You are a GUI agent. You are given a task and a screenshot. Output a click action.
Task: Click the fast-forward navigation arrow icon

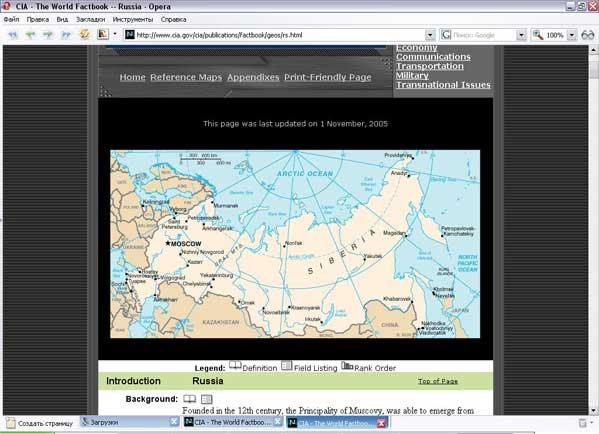(x=66, y=35)
